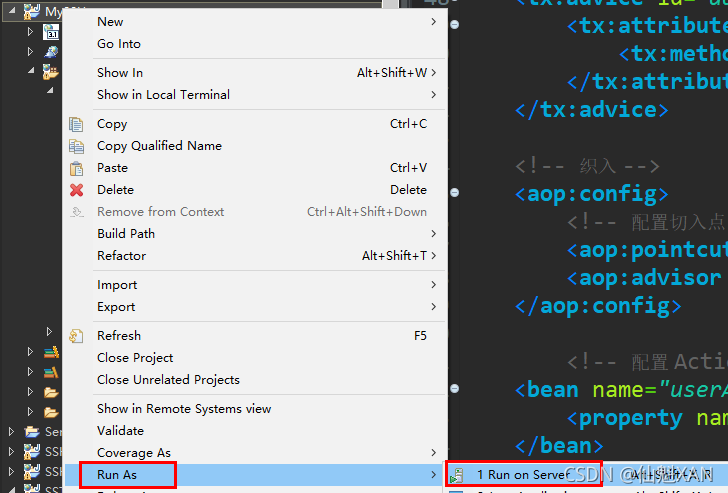This screenshot has height=493, width=728.
Task: Click the Copy Qualified Name icon
Action: [76, 146]
